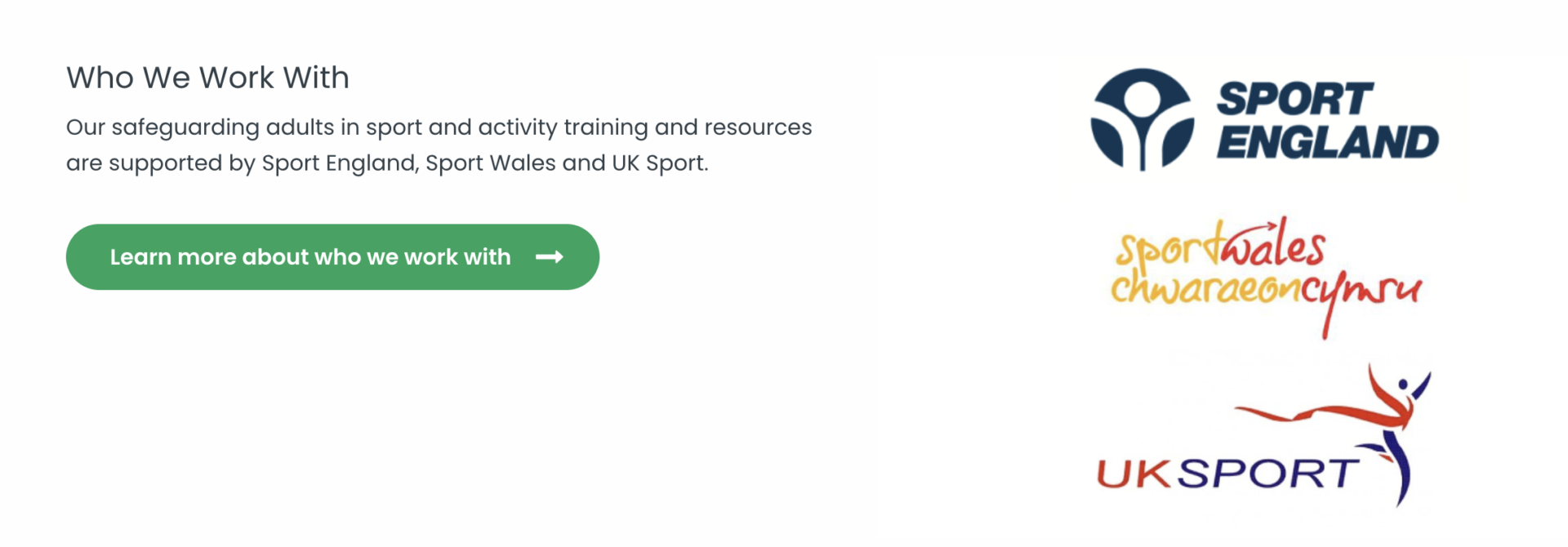Click the safeguarding adults description paragraph
Screen dimensions: 1568x547
(x=439, y=145)
